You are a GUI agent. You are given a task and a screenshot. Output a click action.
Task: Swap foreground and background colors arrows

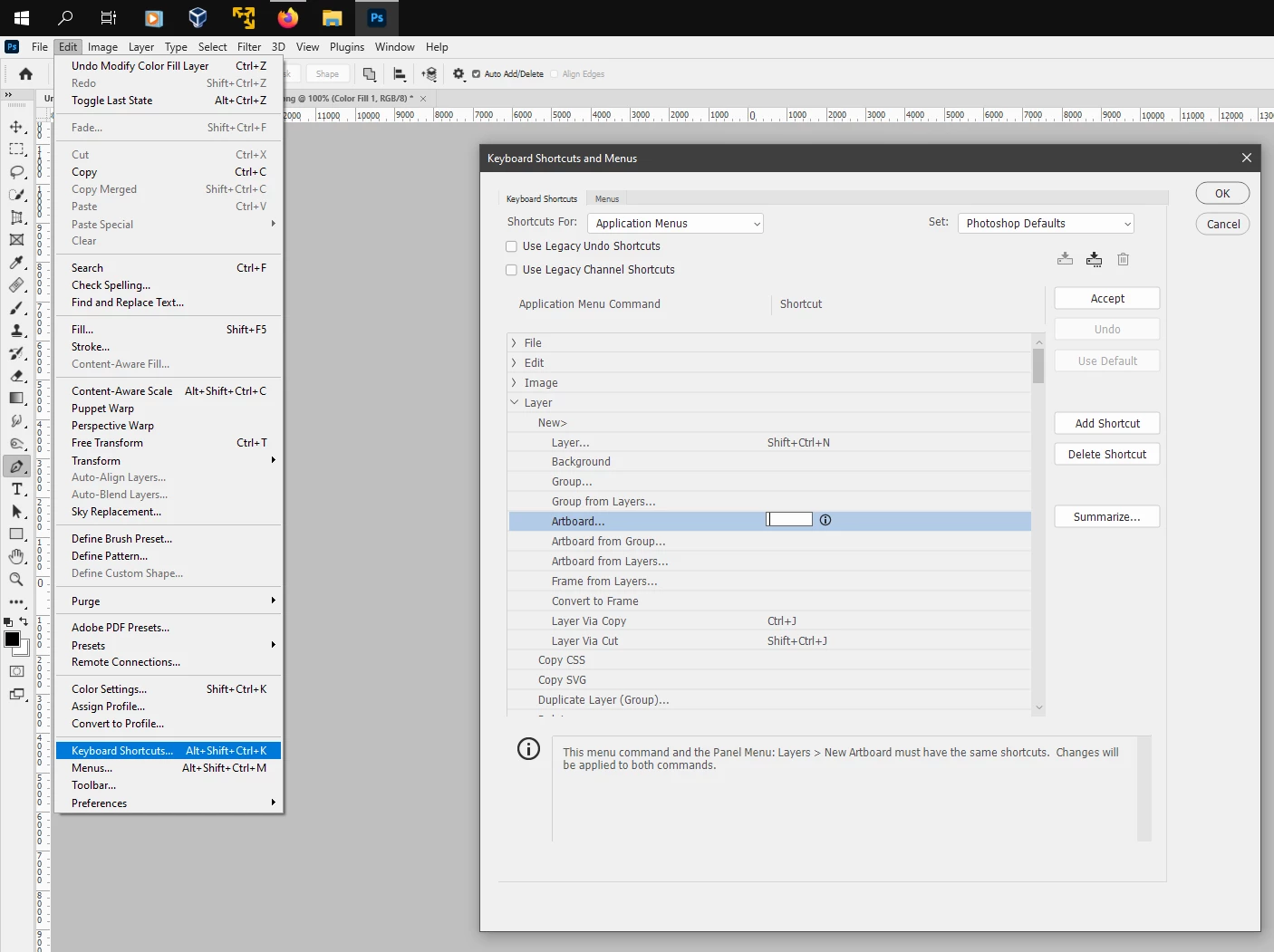pos(24,621)
